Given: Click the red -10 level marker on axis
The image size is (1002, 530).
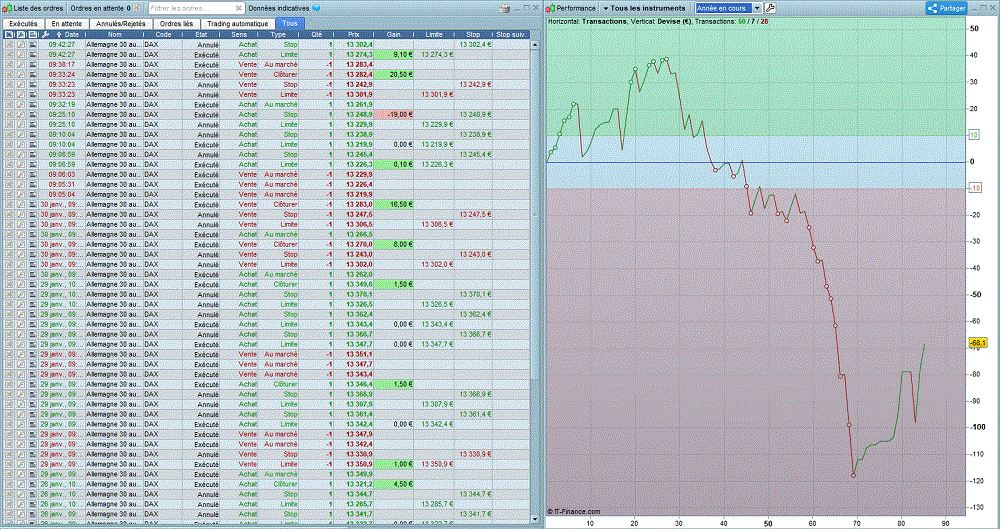Looking at the screenshot, I should coord(975,188).
